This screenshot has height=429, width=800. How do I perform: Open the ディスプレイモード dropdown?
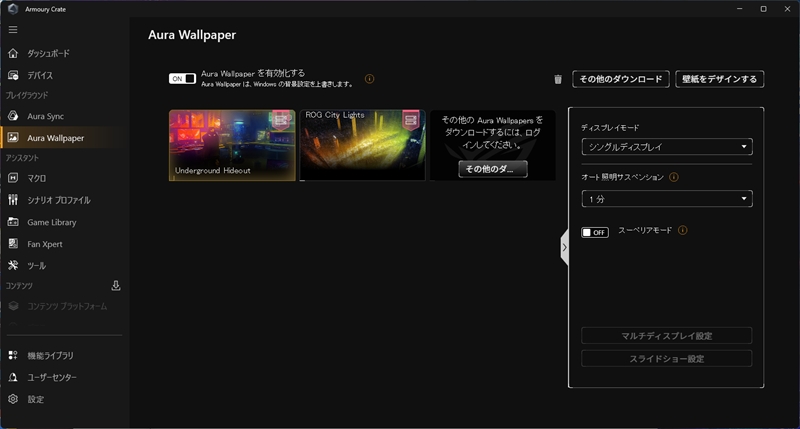666,147
